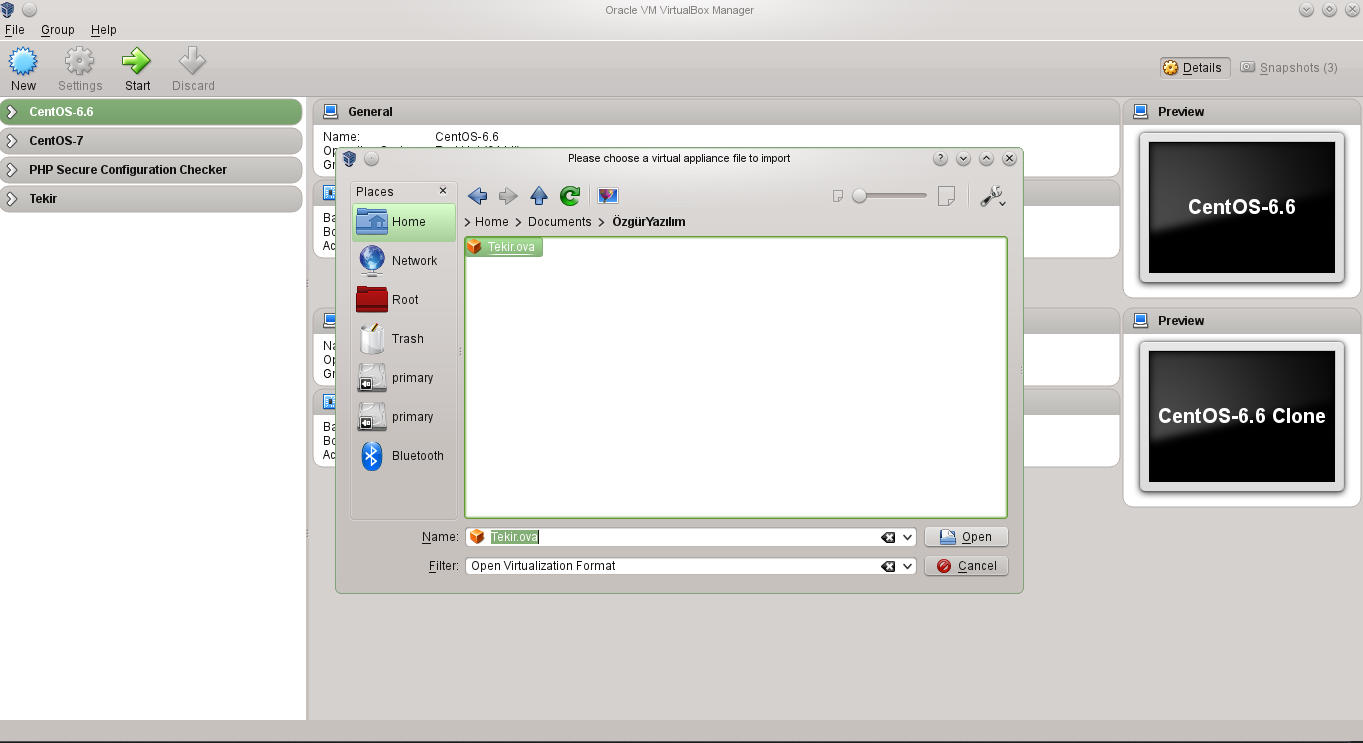
Task: Select the CentOS-7 group
Action: click(x=151, y=141)
